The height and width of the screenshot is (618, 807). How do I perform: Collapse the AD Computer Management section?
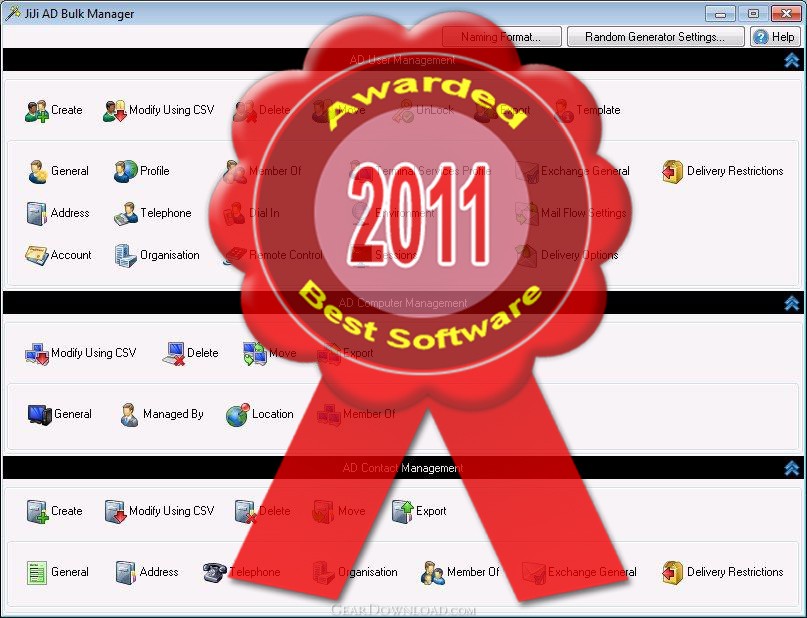(792, 303)
